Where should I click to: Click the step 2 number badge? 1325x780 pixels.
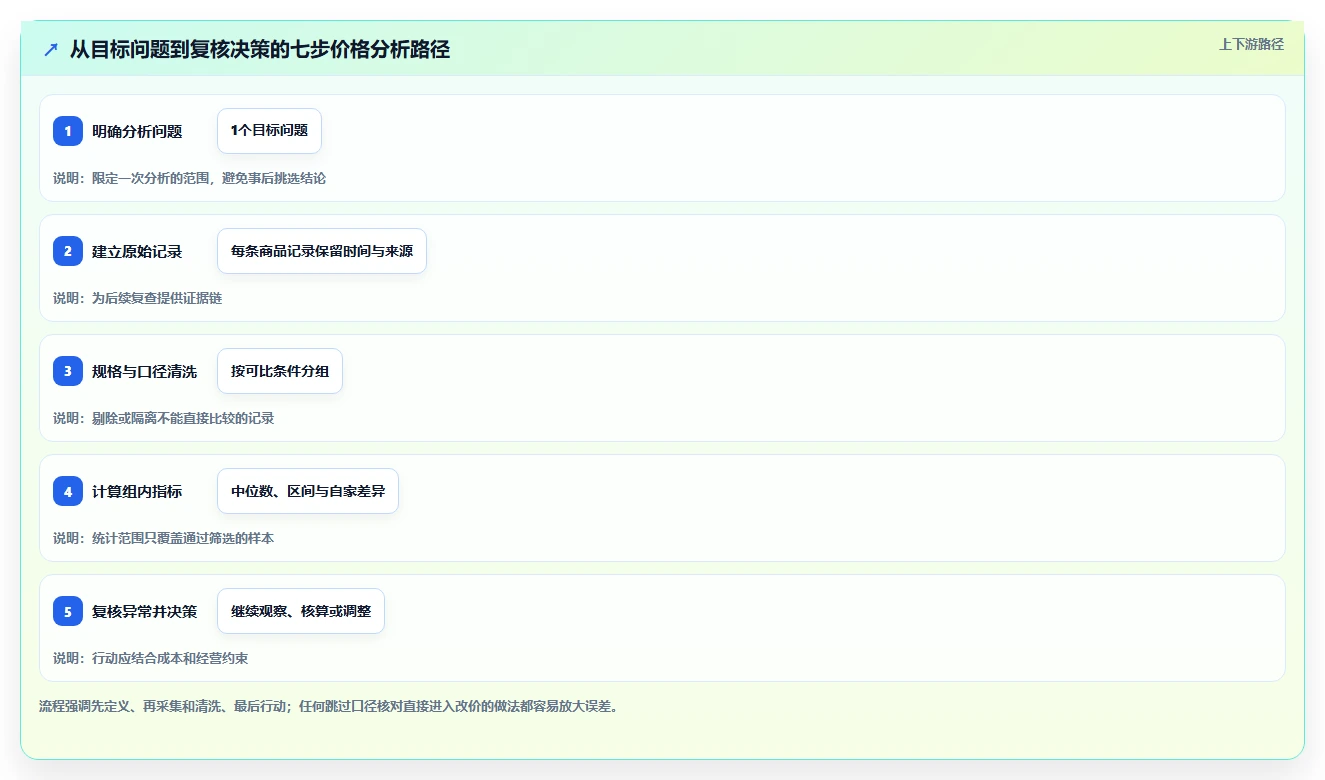coord(68,251)
